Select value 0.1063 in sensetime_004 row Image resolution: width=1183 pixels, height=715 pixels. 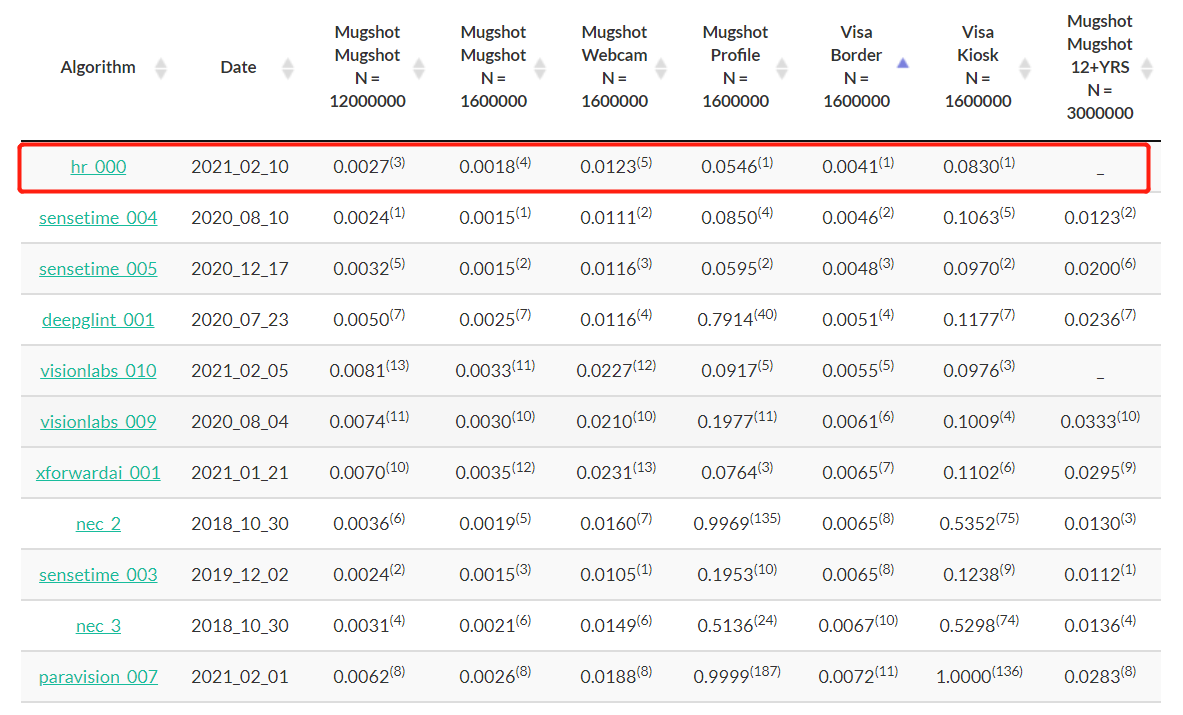[x=971, y=218]
